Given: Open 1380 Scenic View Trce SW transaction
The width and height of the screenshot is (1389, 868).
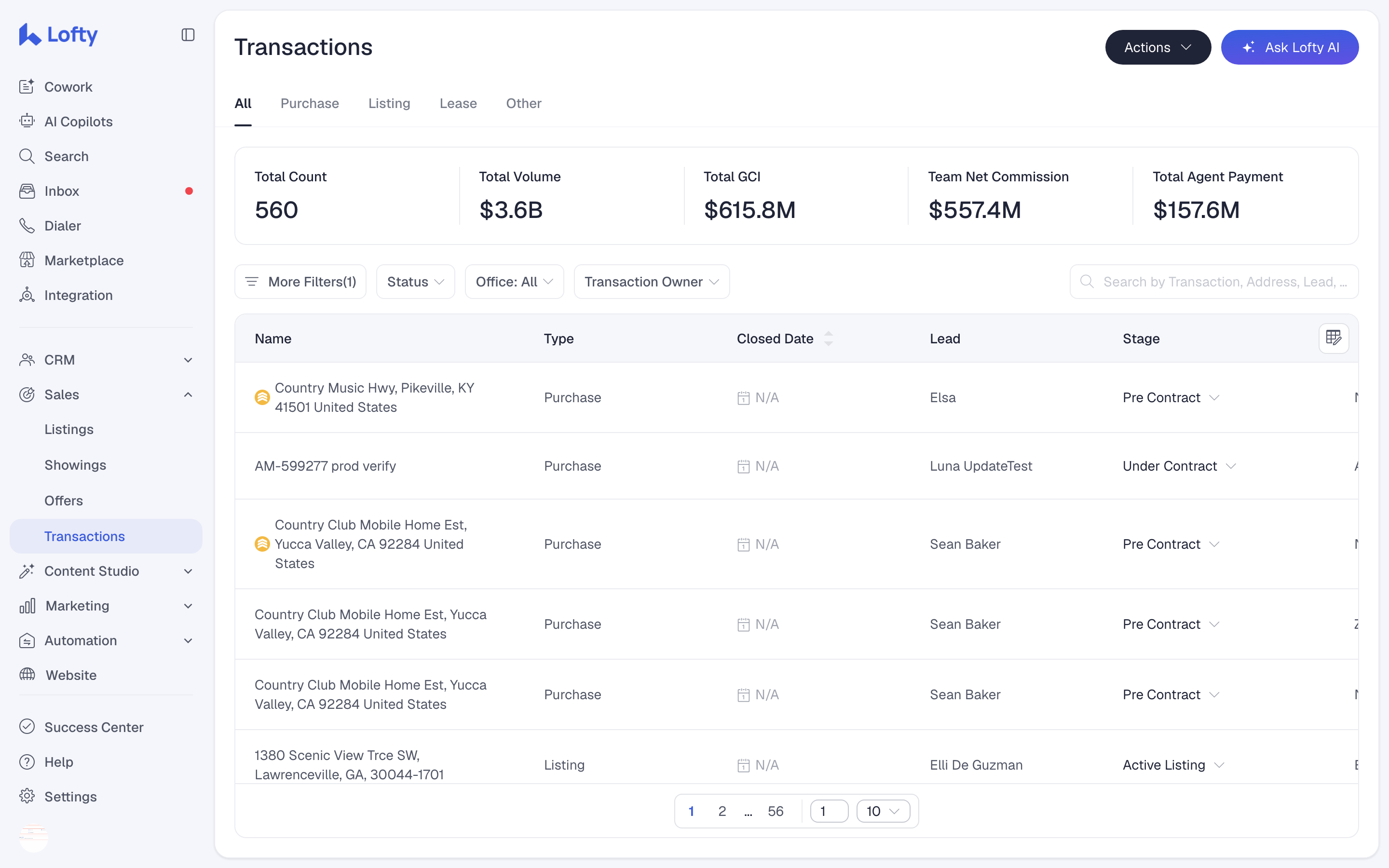Looking at the screenshot, I should point(349,765).
